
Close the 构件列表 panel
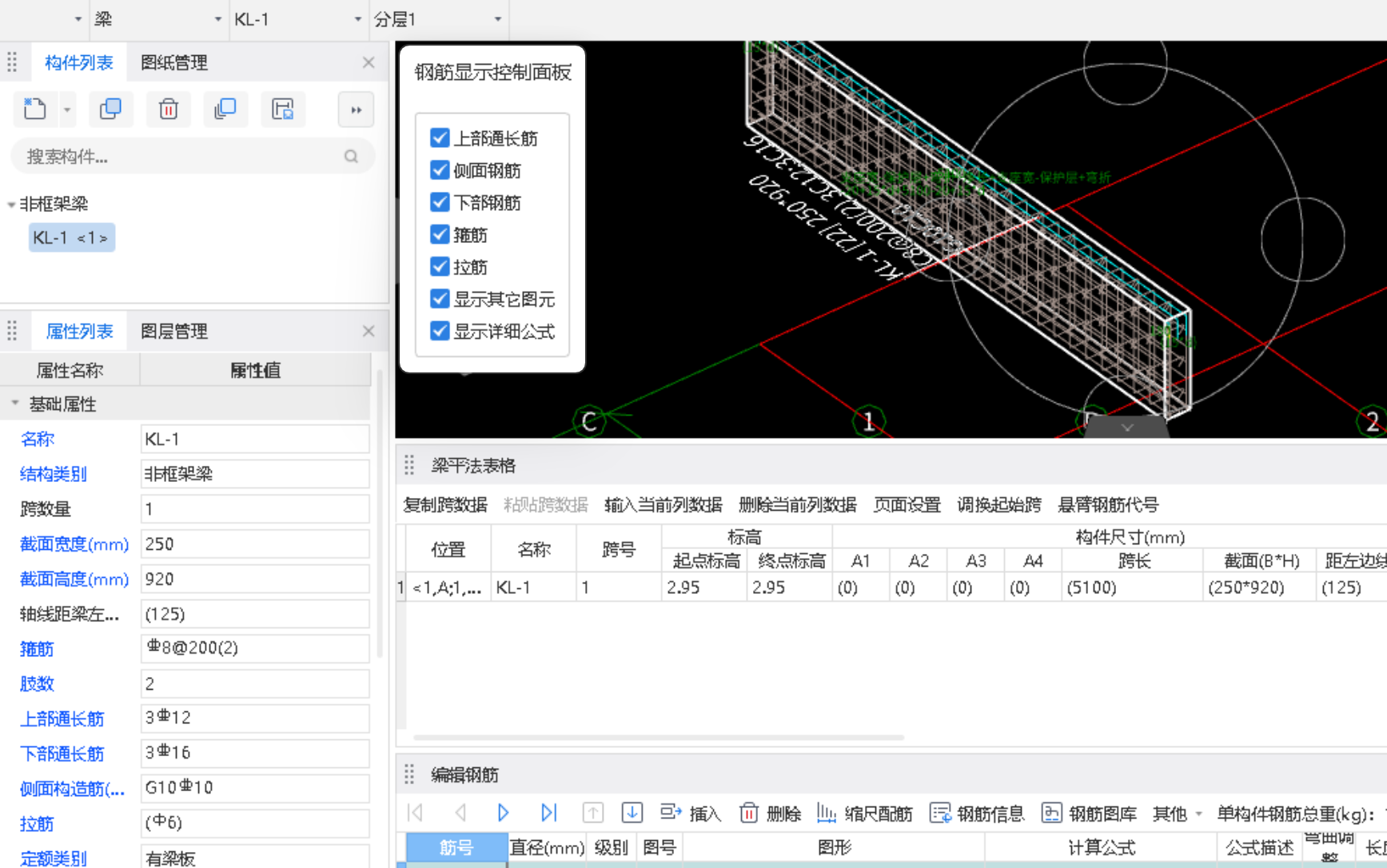pyautogui.click(x=369, y=62)
